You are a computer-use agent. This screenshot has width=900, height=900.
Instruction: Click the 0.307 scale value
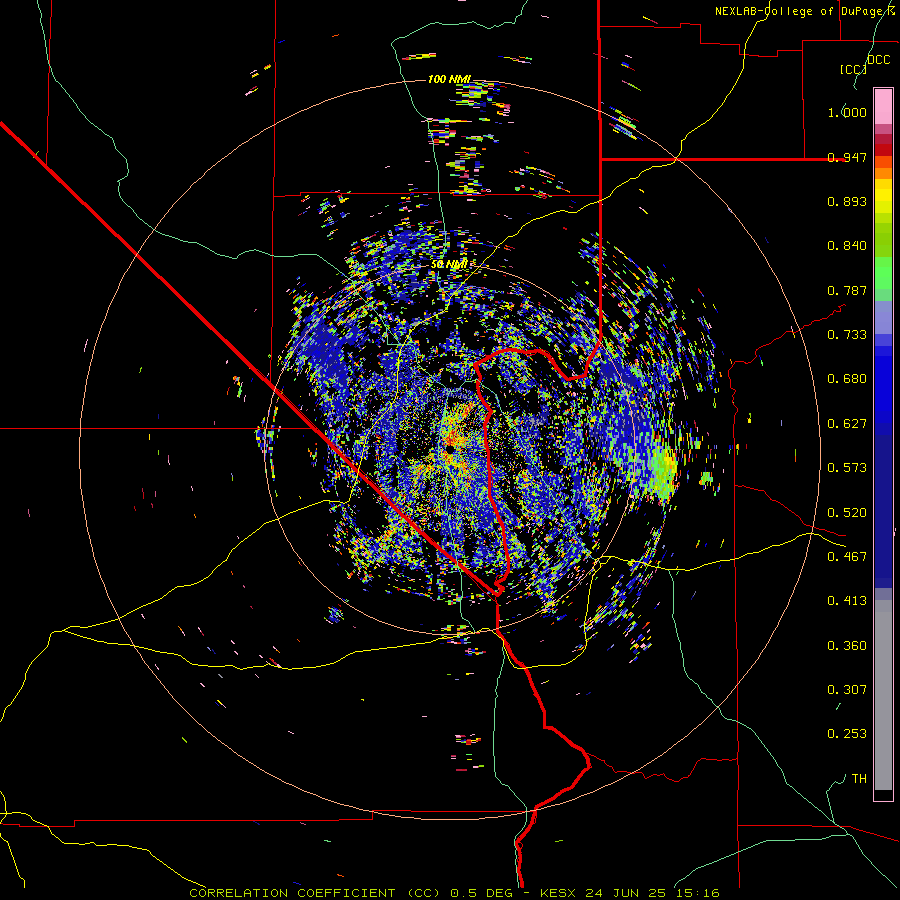(847, 690)
